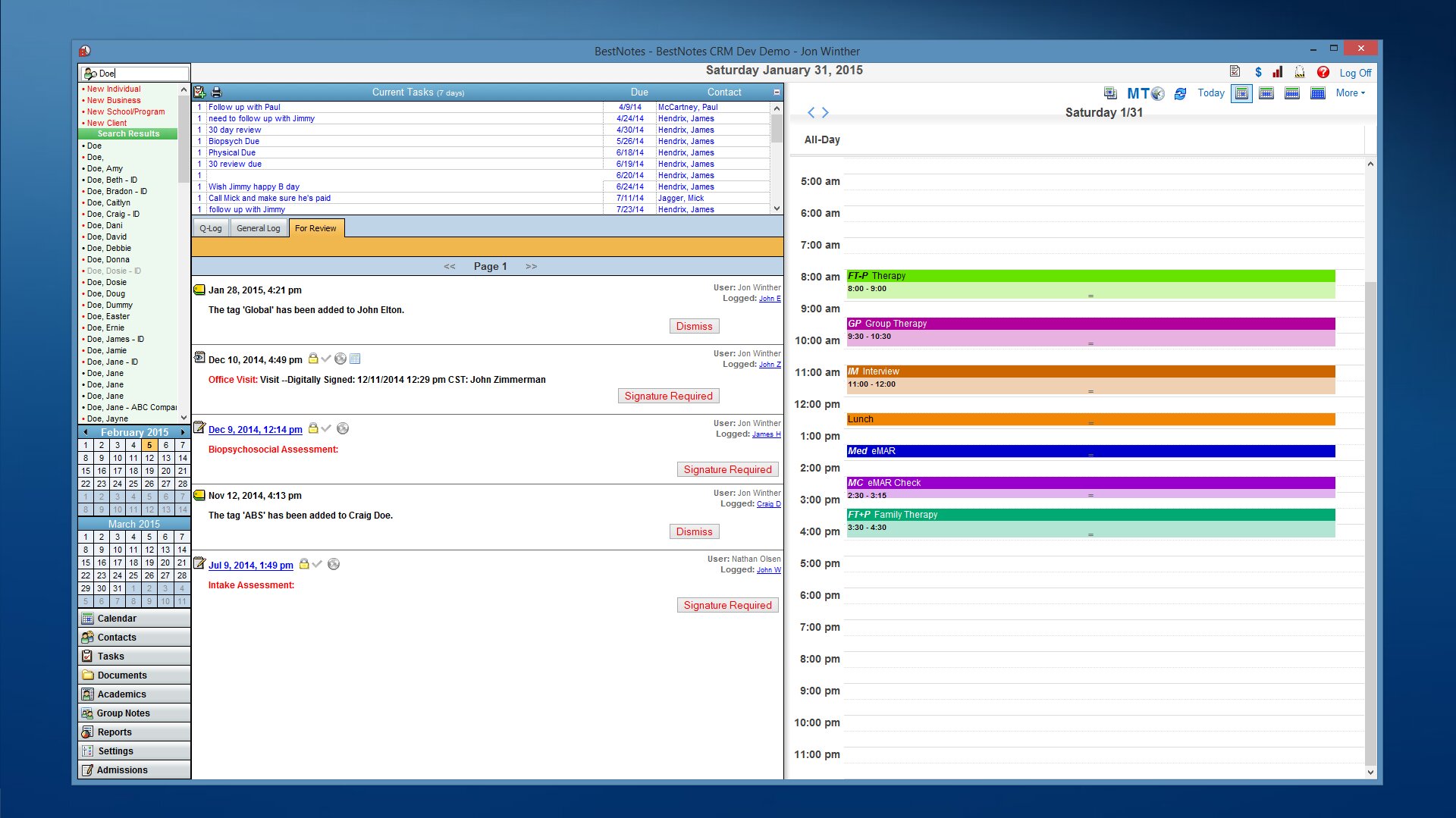The height and width of the screenshot is (818, 1456).
Task: Click the add new task icon
Action: click(x=199, y=92)
